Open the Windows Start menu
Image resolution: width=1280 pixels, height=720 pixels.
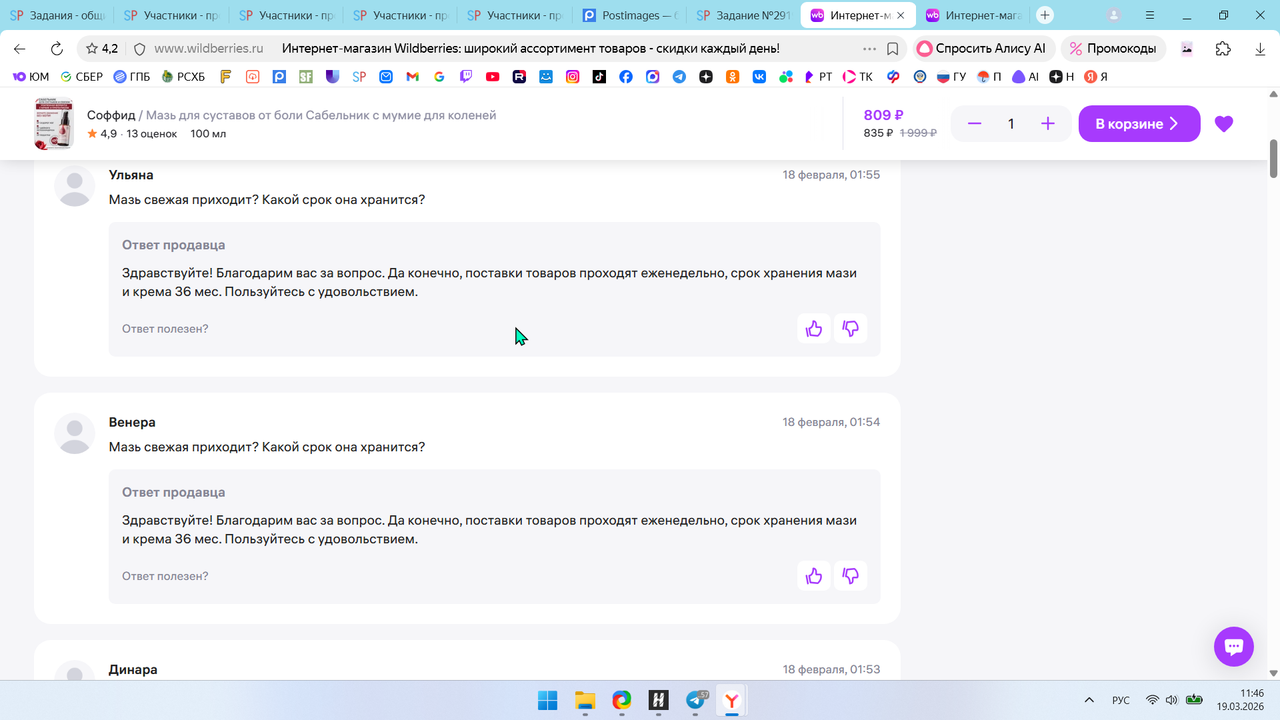tap(548, 700)
